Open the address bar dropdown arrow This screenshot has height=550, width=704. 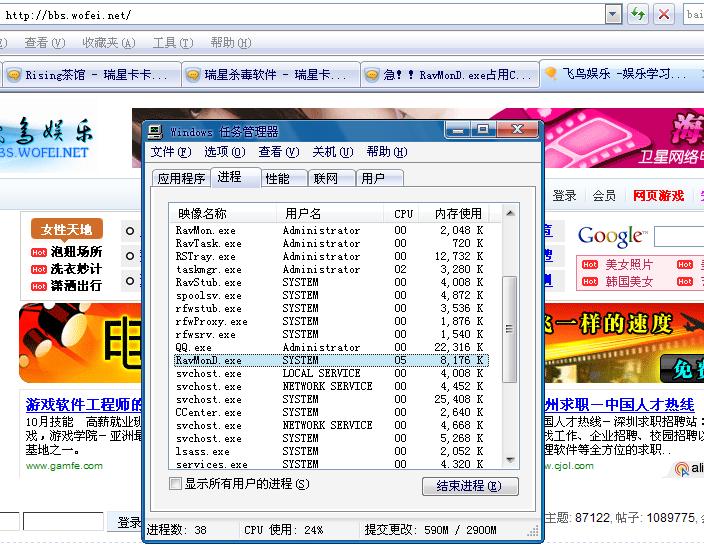(x=612, y=14)
